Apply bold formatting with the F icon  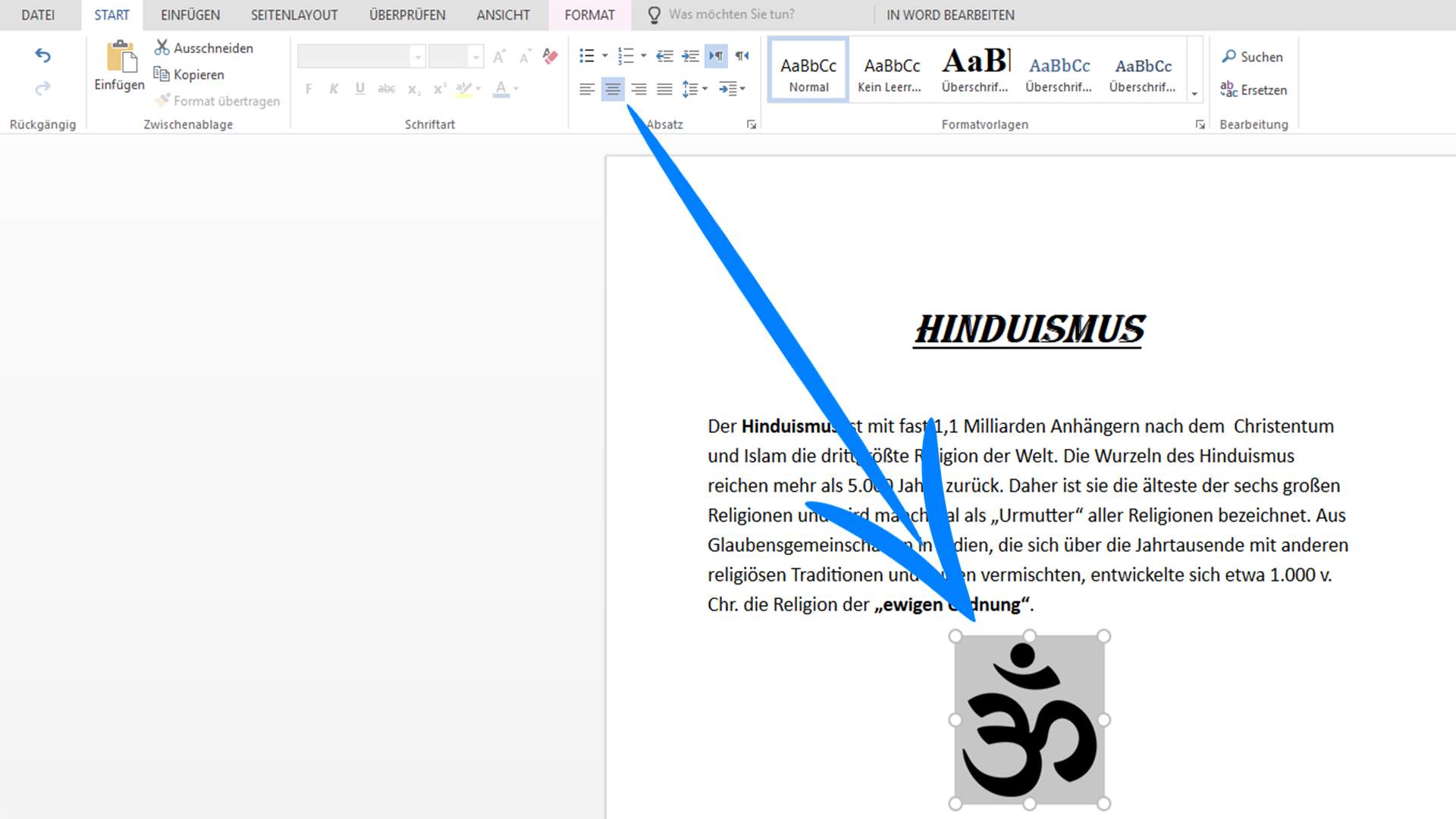[309, 89]
